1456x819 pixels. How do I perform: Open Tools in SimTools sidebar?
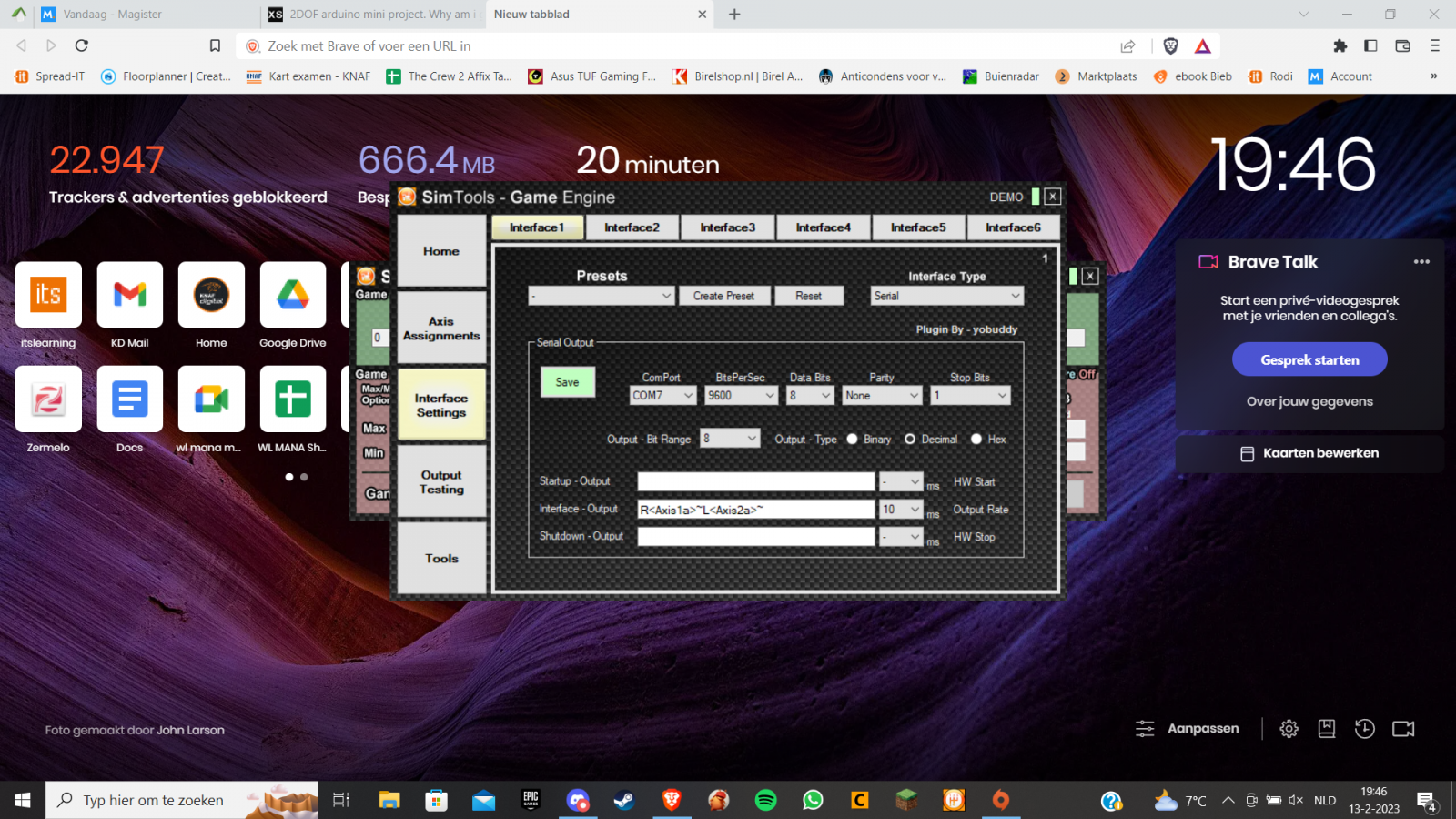(441, 559)
